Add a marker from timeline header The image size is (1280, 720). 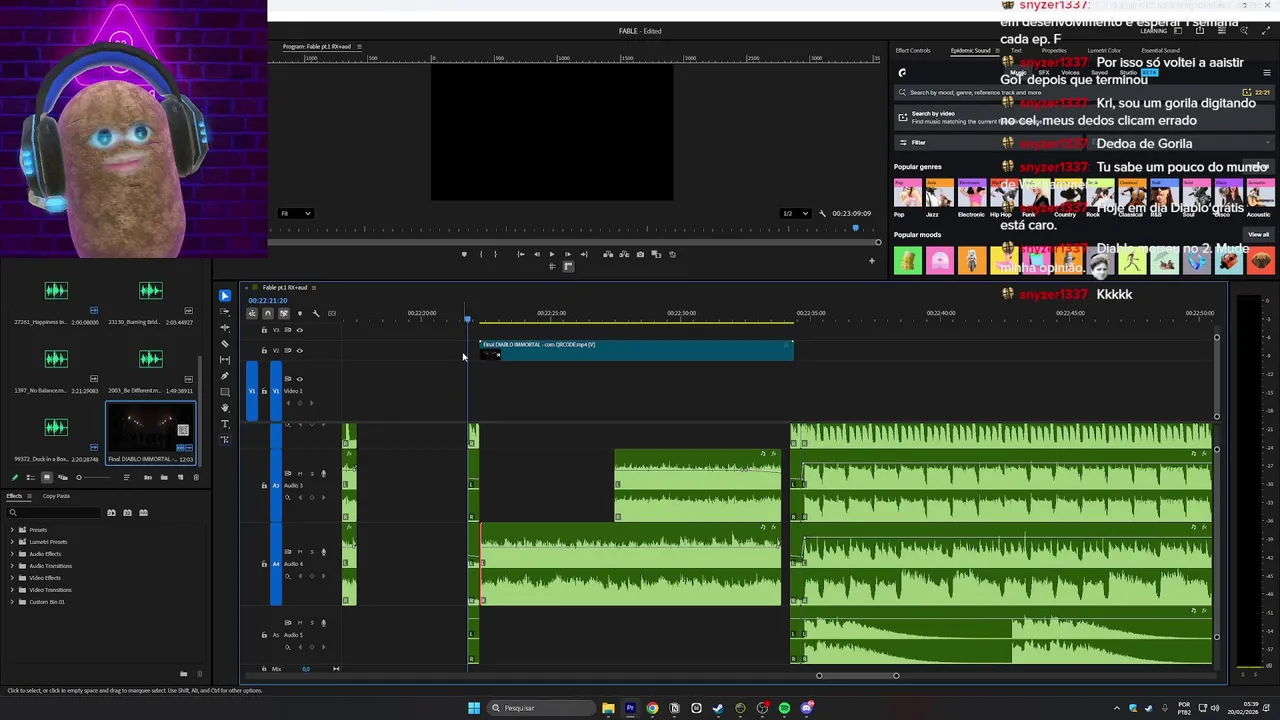coord(299,313)
